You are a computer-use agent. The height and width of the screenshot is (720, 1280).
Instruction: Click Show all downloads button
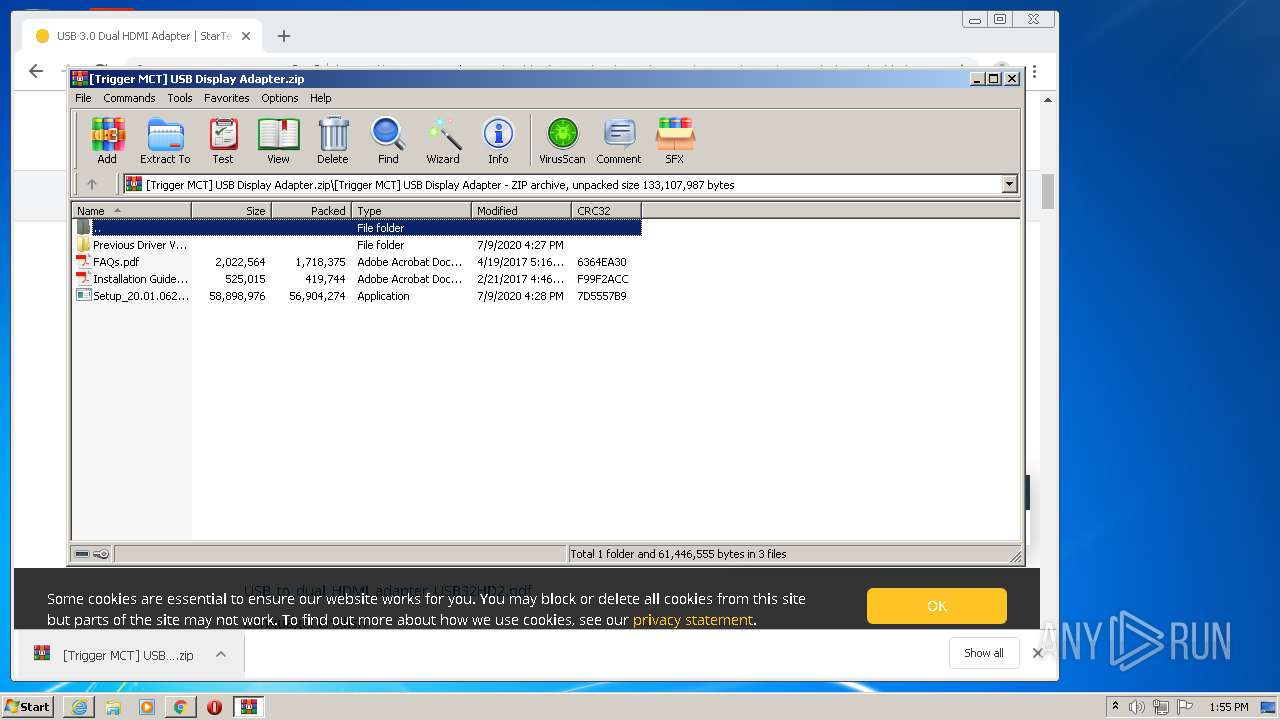[x=983, y=653]
